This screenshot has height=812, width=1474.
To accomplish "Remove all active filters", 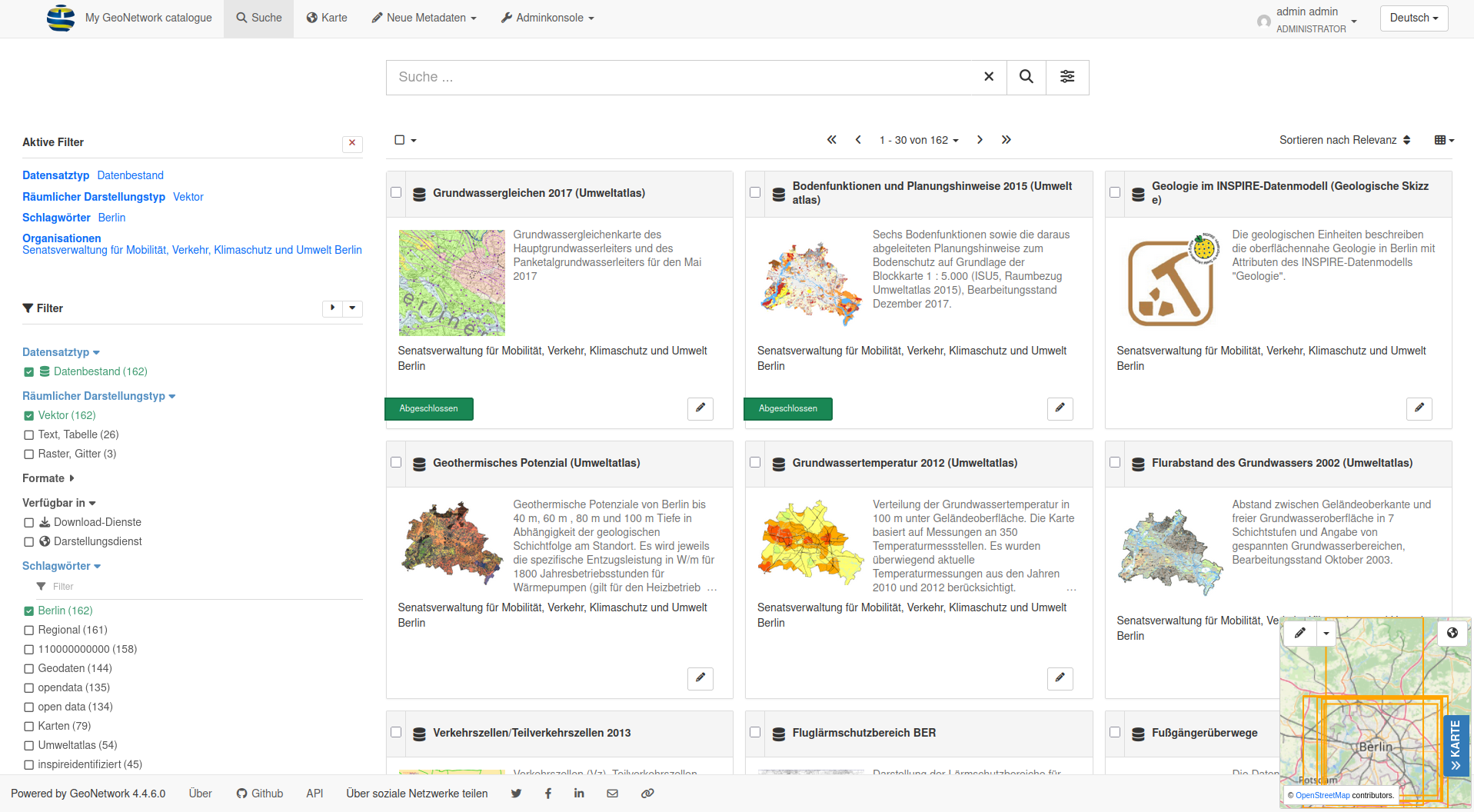I will [352, 143].
